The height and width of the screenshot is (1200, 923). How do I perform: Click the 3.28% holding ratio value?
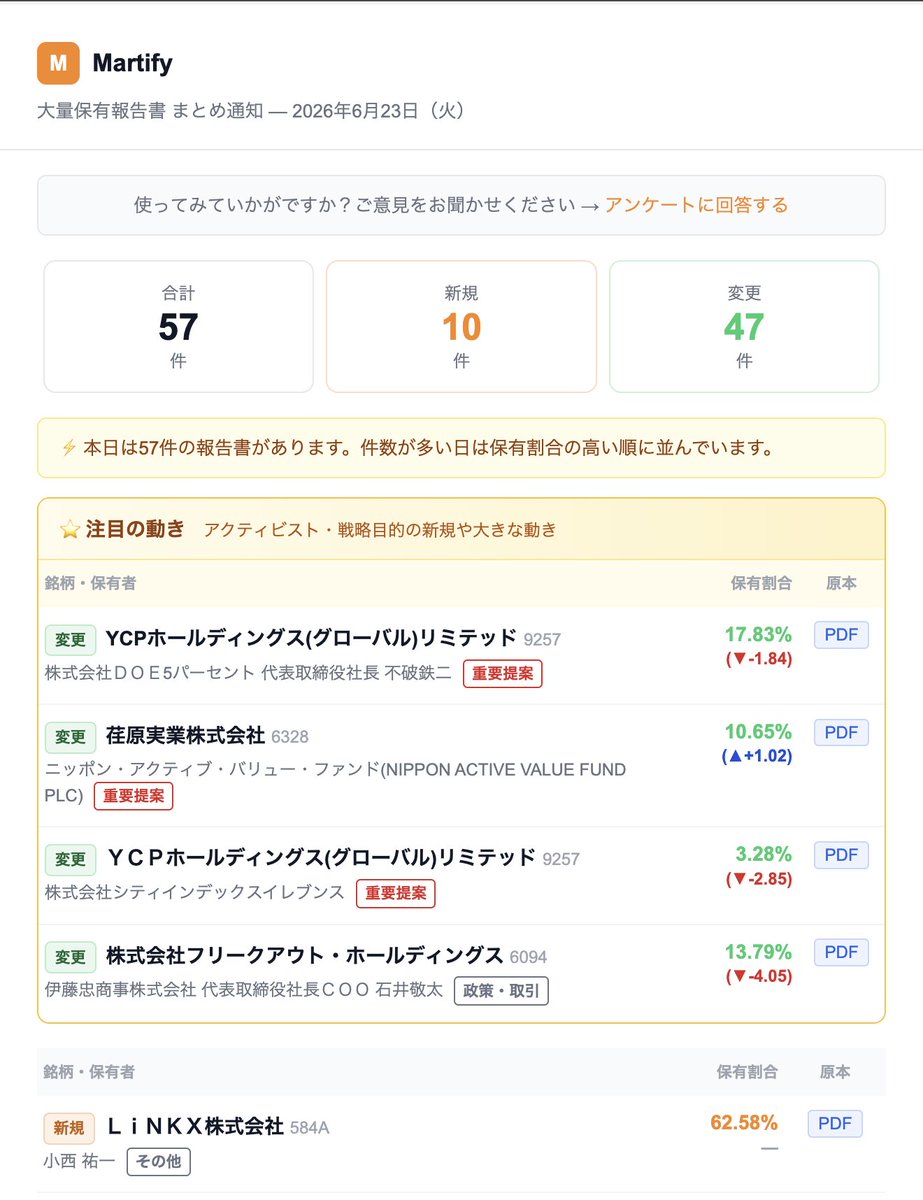[764, 854]
